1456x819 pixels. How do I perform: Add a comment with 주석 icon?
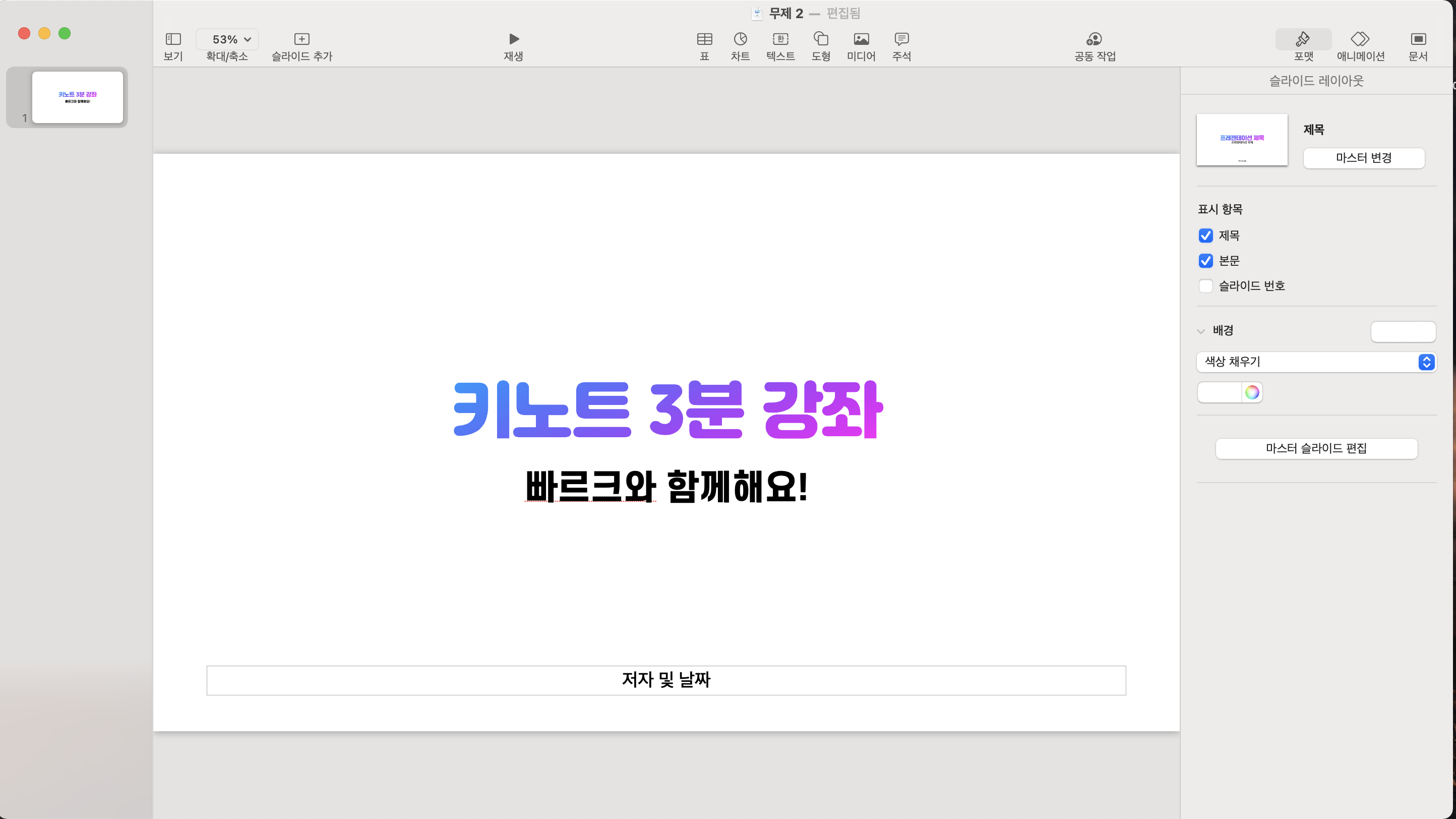901,39
